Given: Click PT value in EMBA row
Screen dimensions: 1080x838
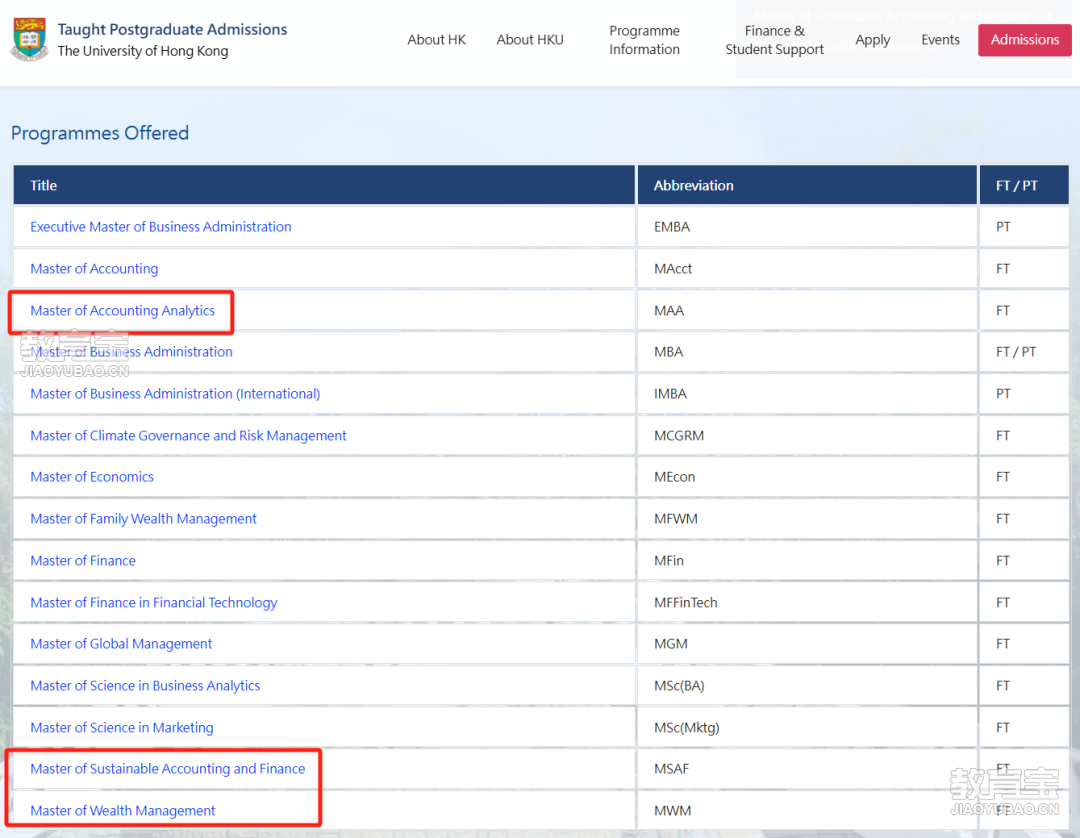Looking at the screenshot, I should 1004,227.
